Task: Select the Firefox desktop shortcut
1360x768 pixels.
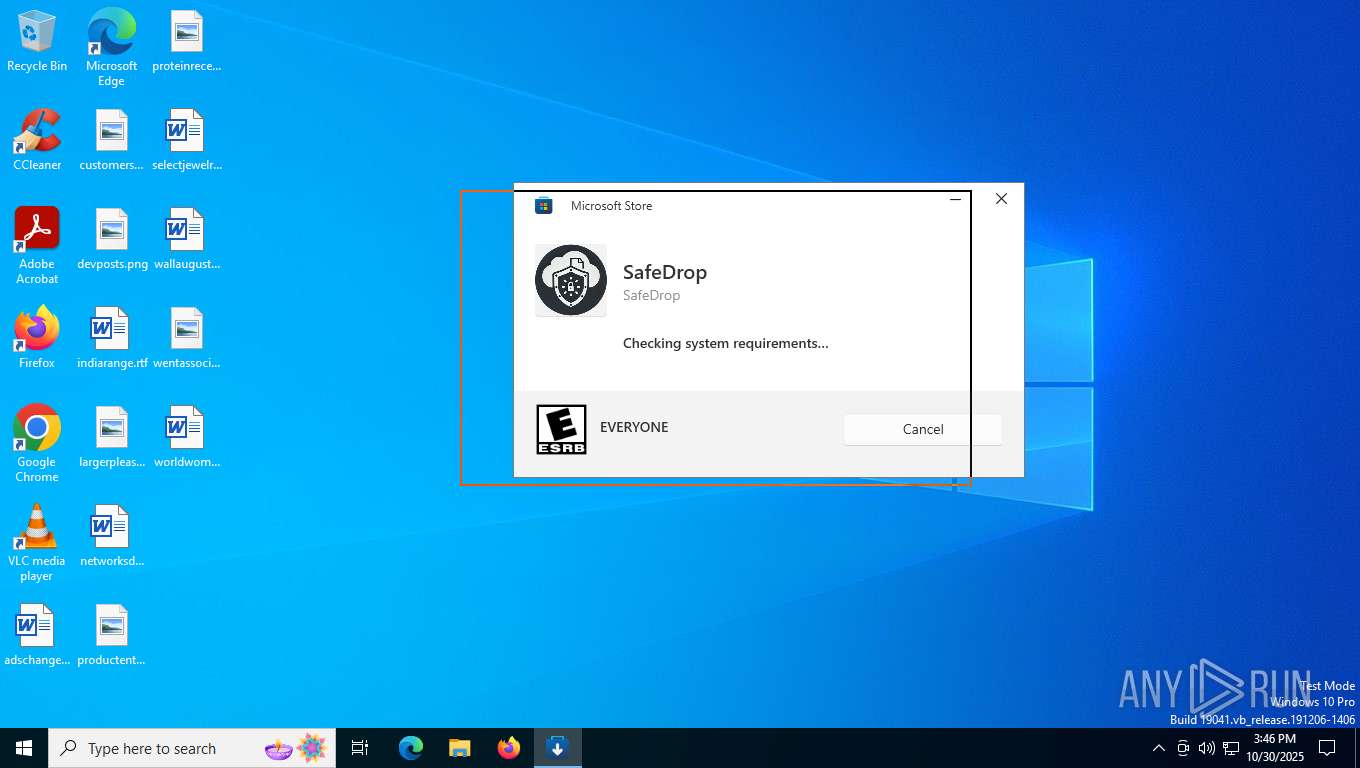Action: point(37,338)
